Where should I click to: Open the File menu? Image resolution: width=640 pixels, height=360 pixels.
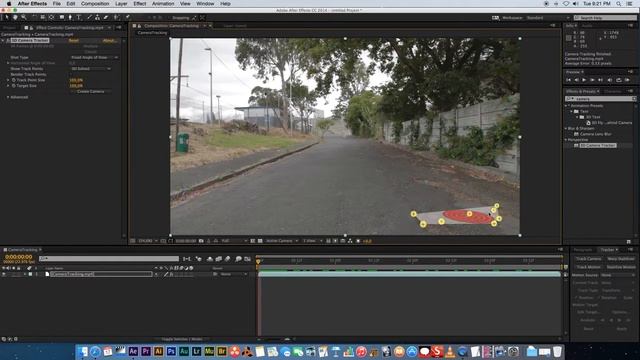tap(57, 4)
